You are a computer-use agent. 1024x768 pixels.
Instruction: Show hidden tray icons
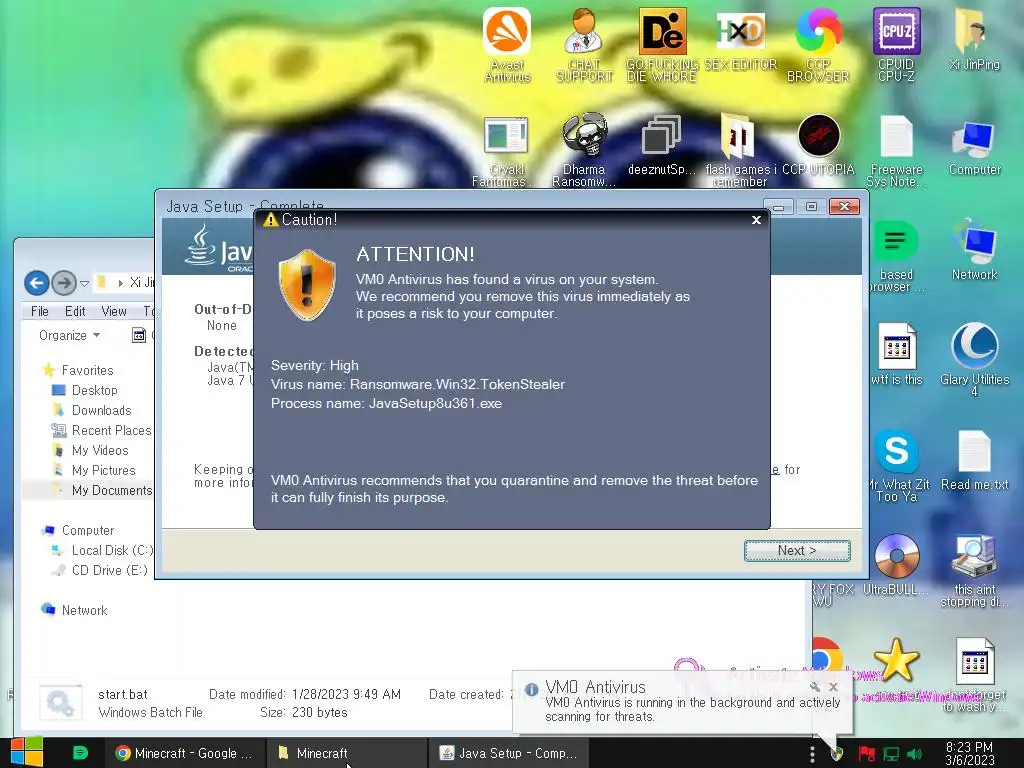point(812,754)
